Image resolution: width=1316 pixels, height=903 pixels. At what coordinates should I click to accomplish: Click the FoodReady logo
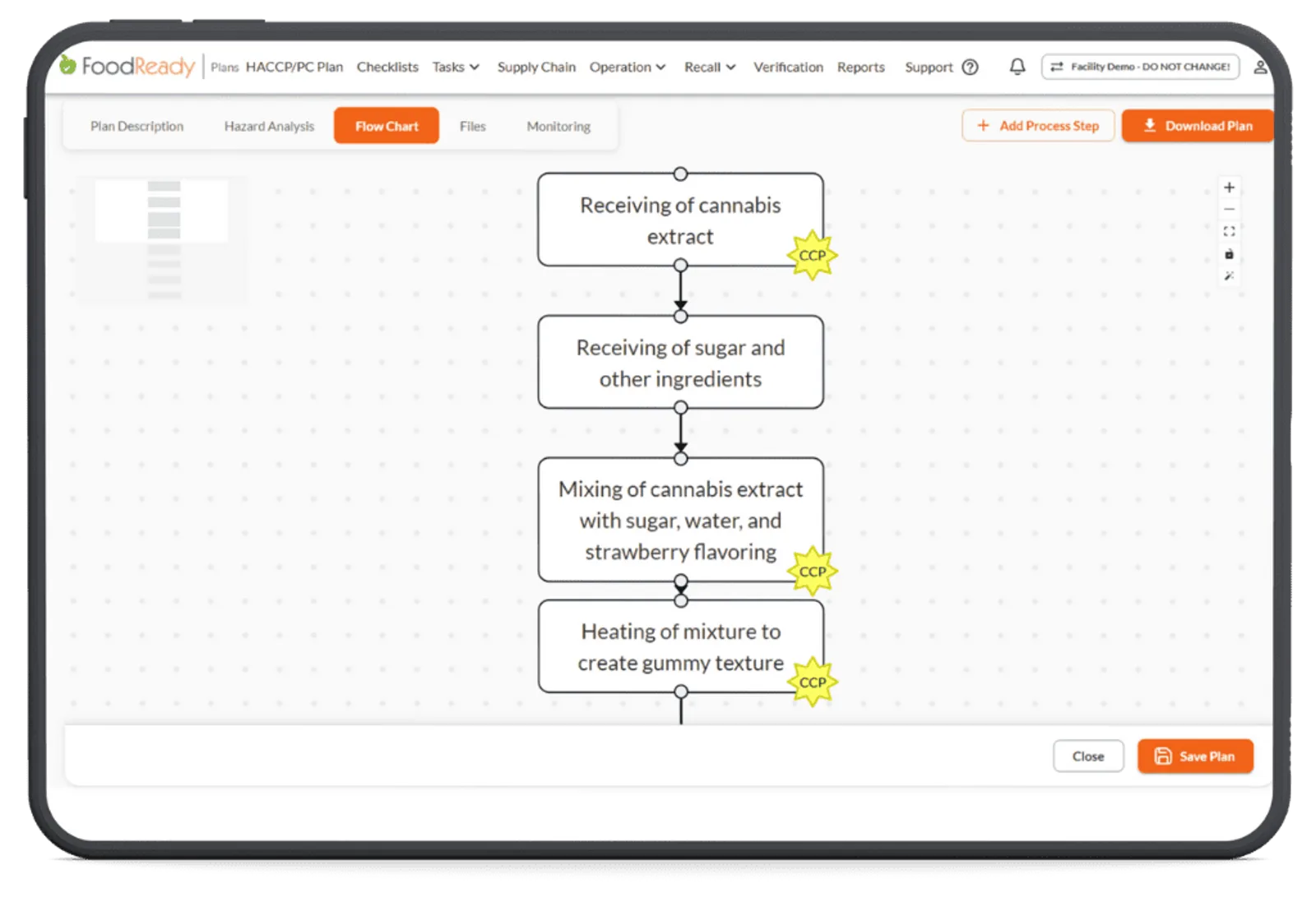coord(127,66)
